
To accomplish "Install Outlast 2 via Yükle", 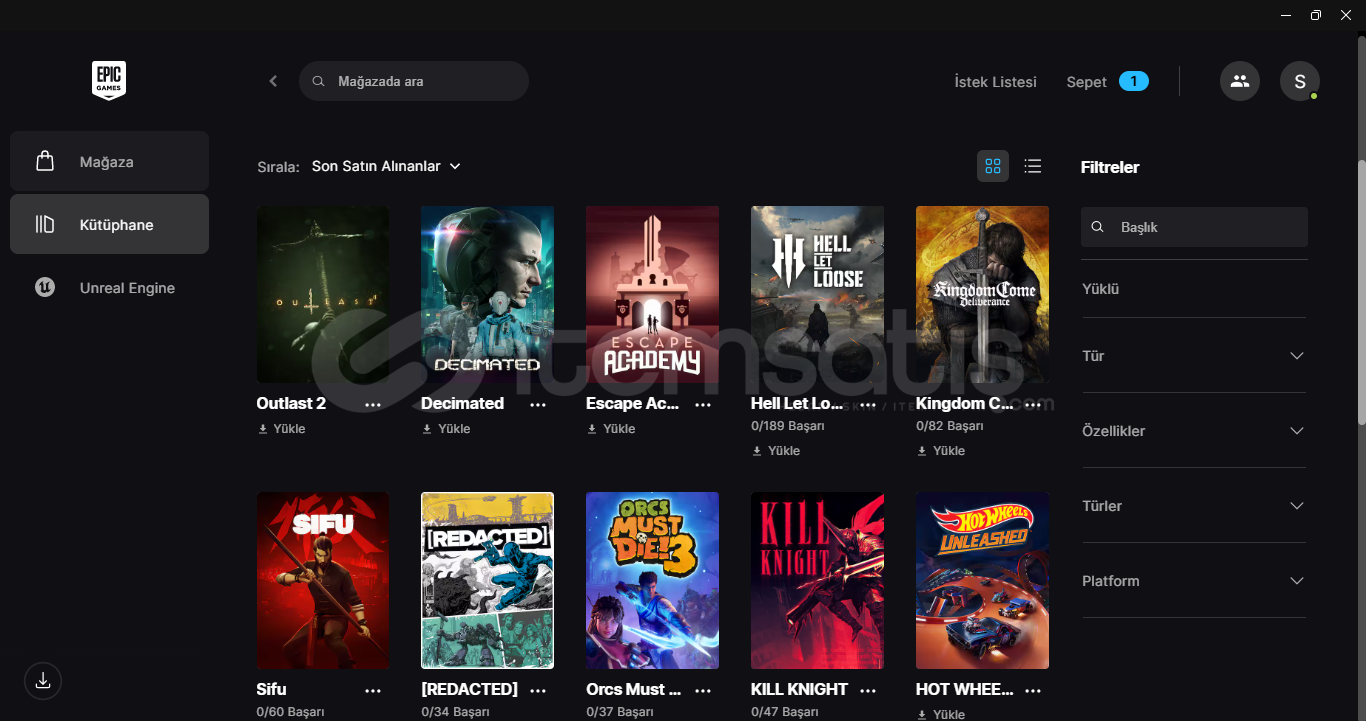I will pos(282,429).
